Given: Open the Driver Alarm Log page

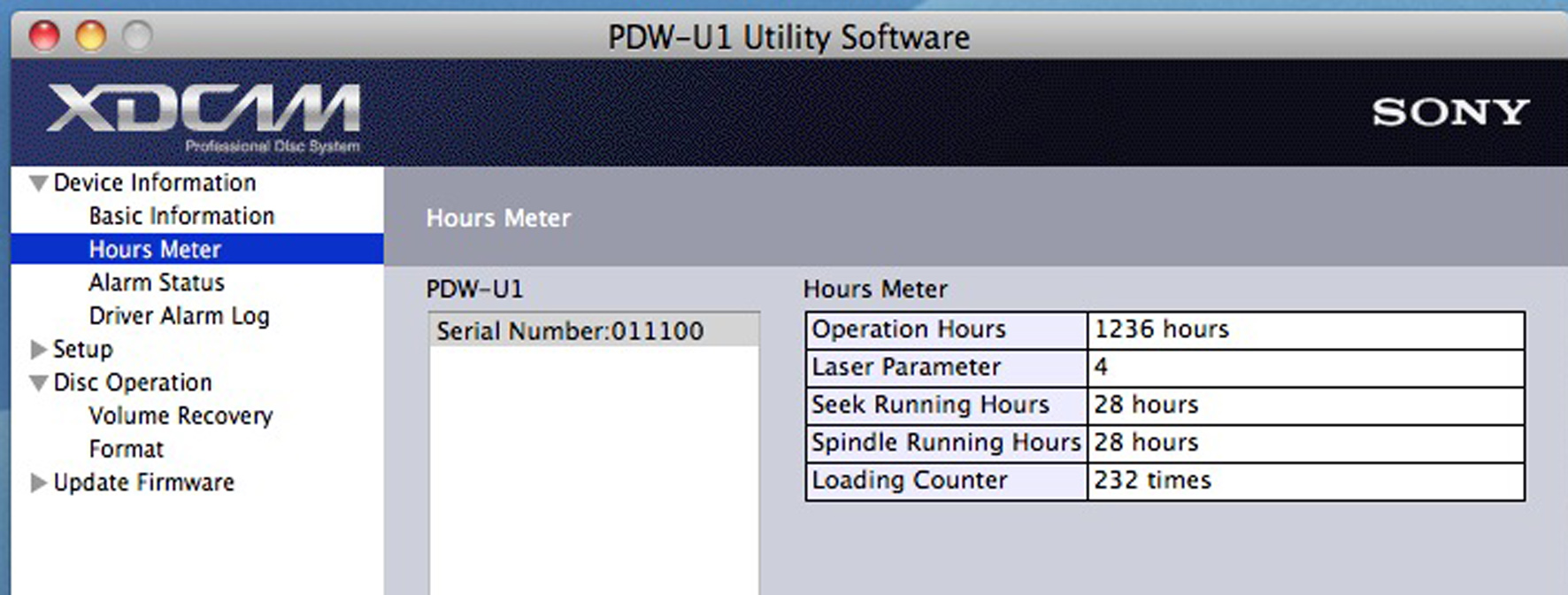Looking at the screenshot, I should (x=179, y=316).
